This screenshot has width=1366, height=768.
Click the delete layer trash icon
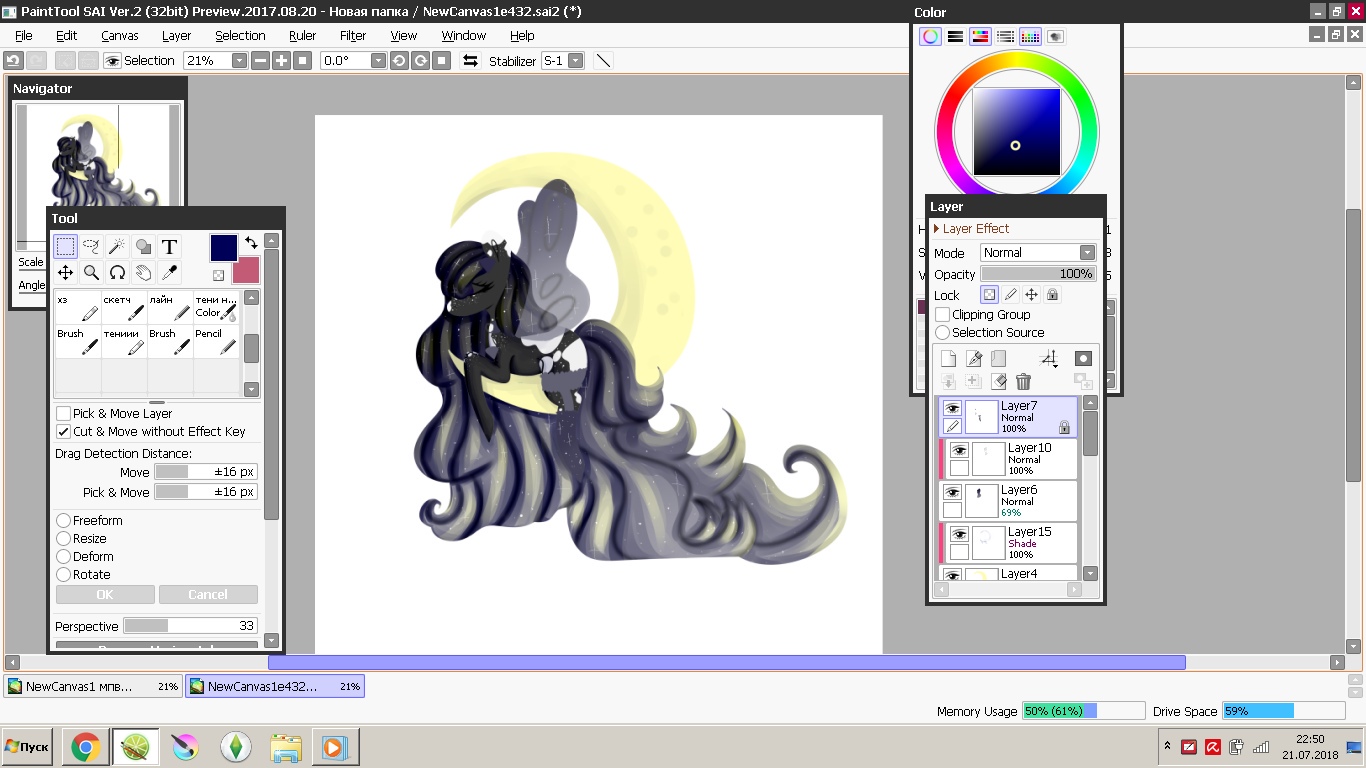[1023, 381]
